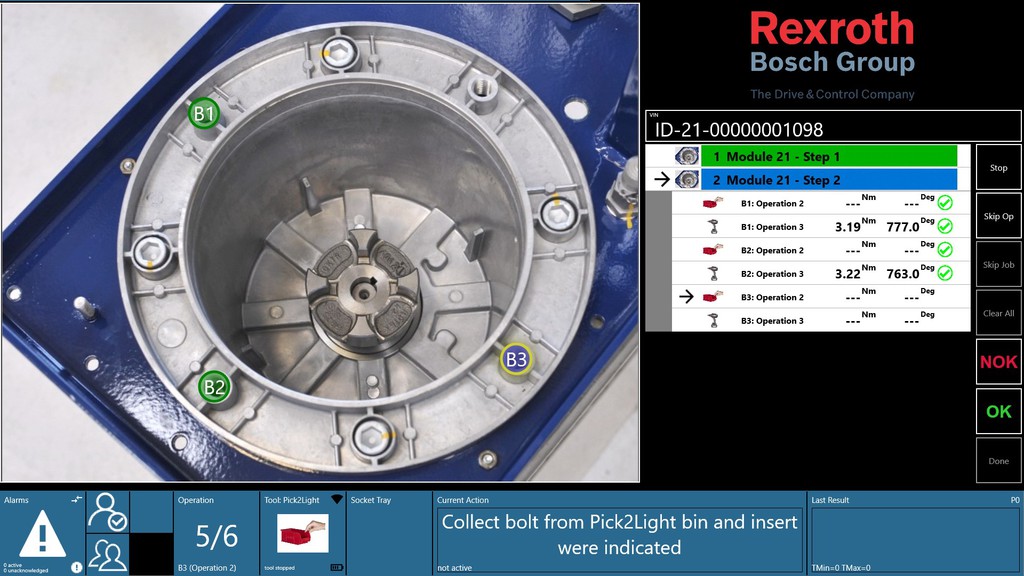Click the Module 21 - Step 2 part icon
Image resolution: width=1024 pixels, height=576 pixels.
coord(687,180)
